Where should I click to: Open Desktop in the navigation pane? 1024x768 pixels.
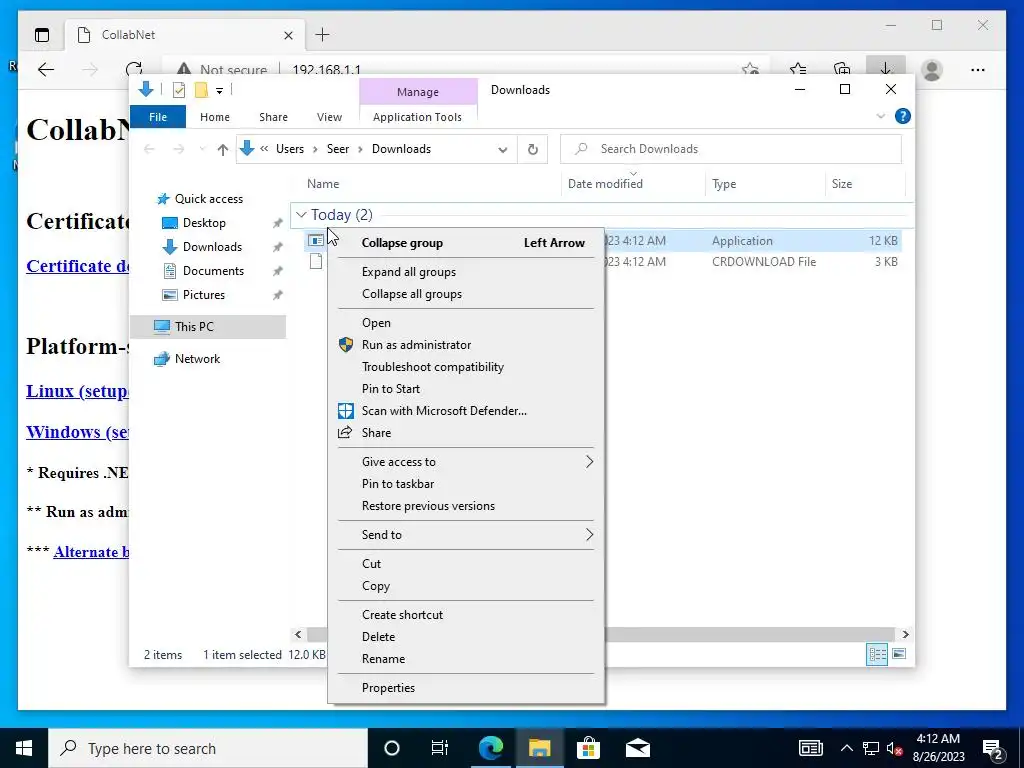pyautogui.click(x=204, y=223)
